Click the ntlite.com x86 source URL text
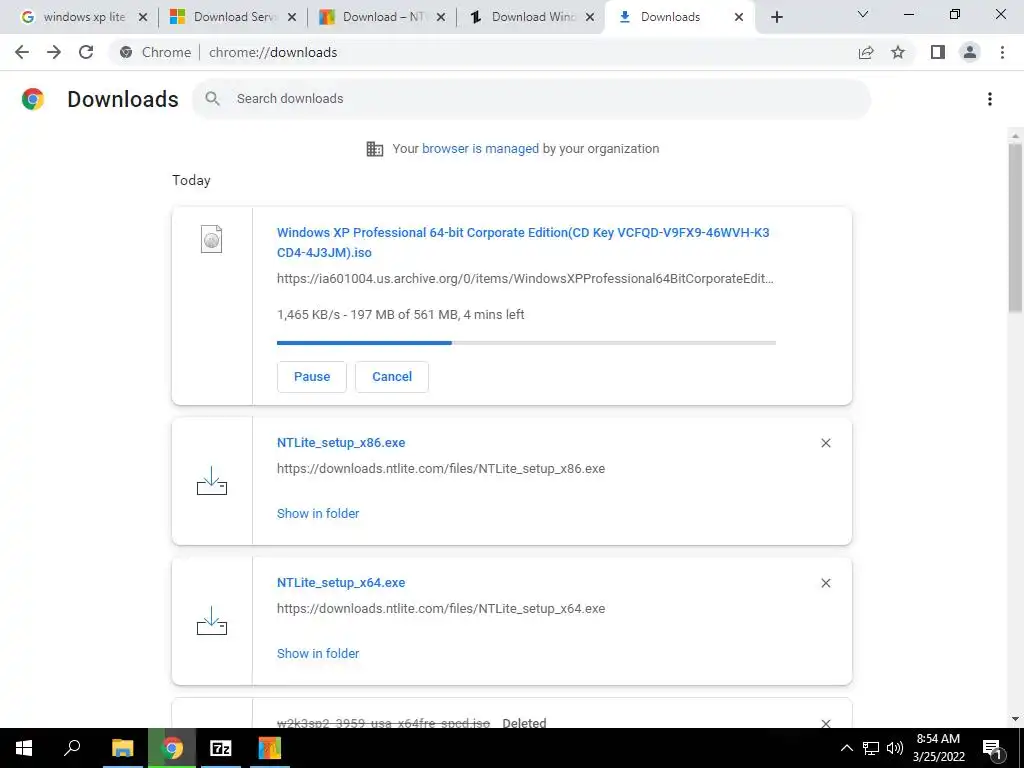 click(441, 469)
